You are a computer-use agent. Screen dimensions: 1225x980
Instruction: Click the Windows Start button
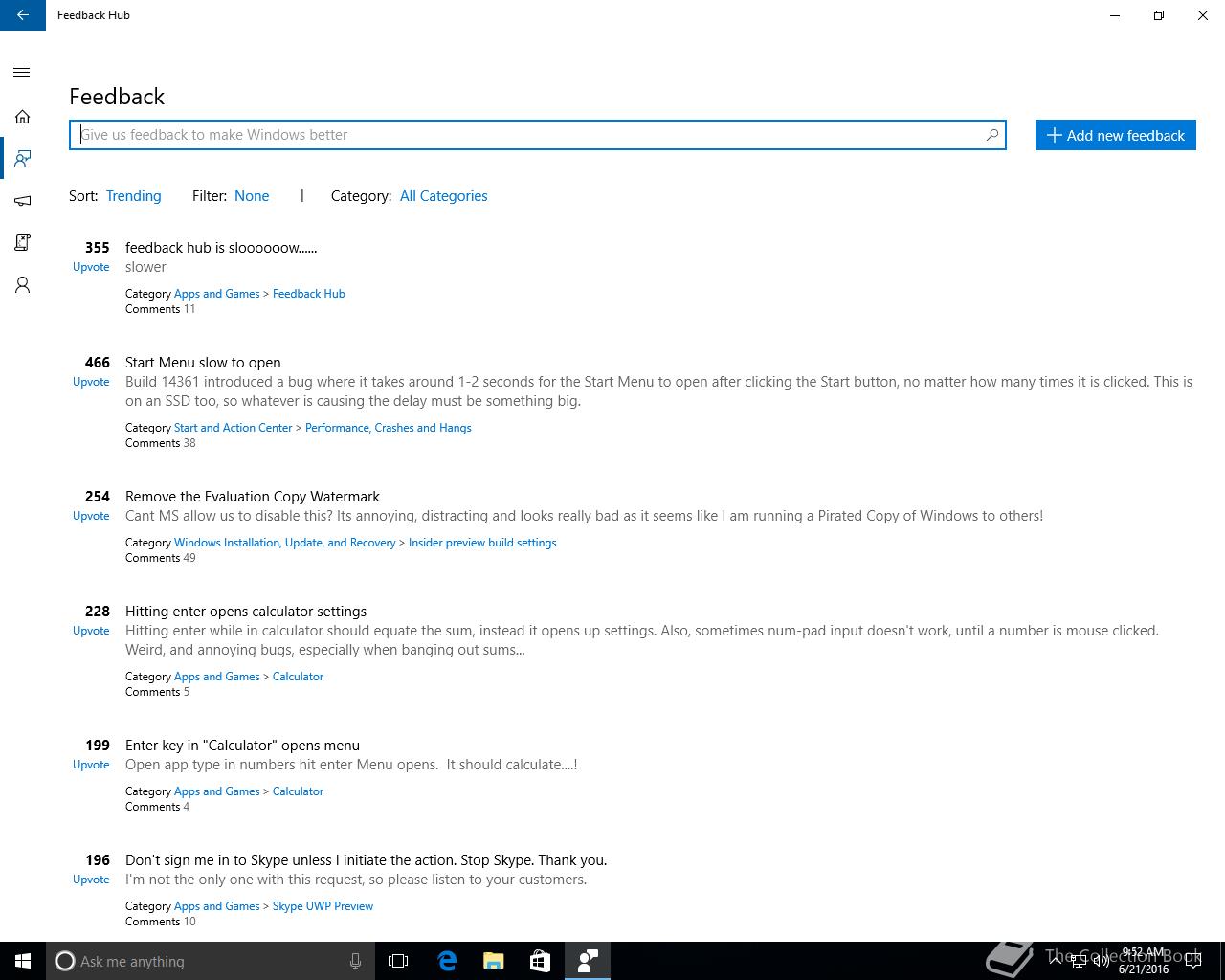pos(23,961)
